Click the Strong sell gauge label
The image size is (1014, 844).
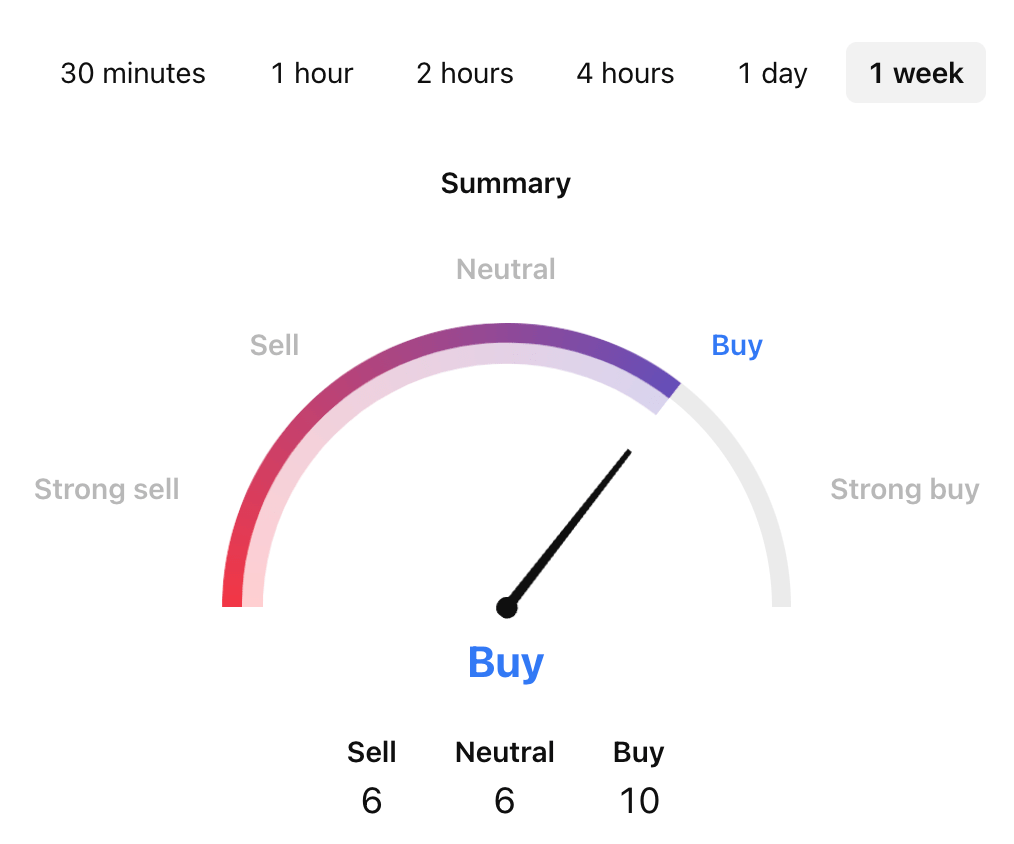click(107, 489)
